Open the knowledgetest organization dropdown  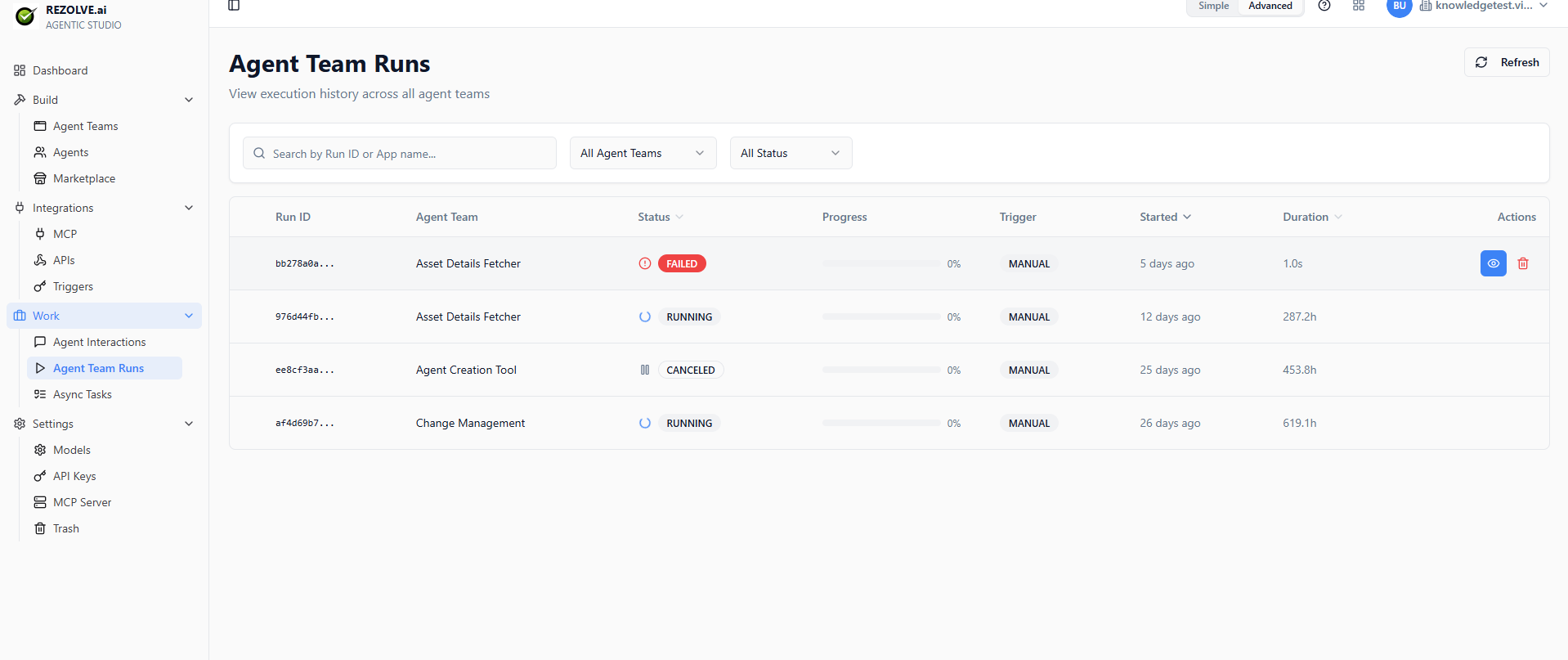click(x=1484, y=6)
